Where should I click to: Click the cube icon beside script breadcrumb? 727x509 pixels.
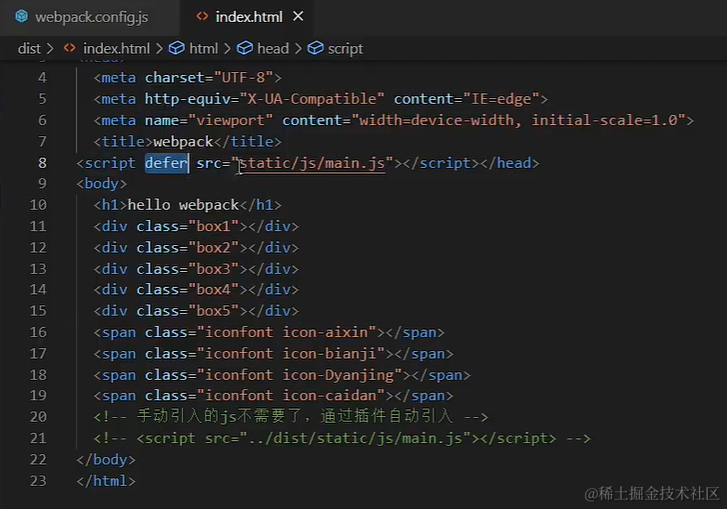click(315, 48)
